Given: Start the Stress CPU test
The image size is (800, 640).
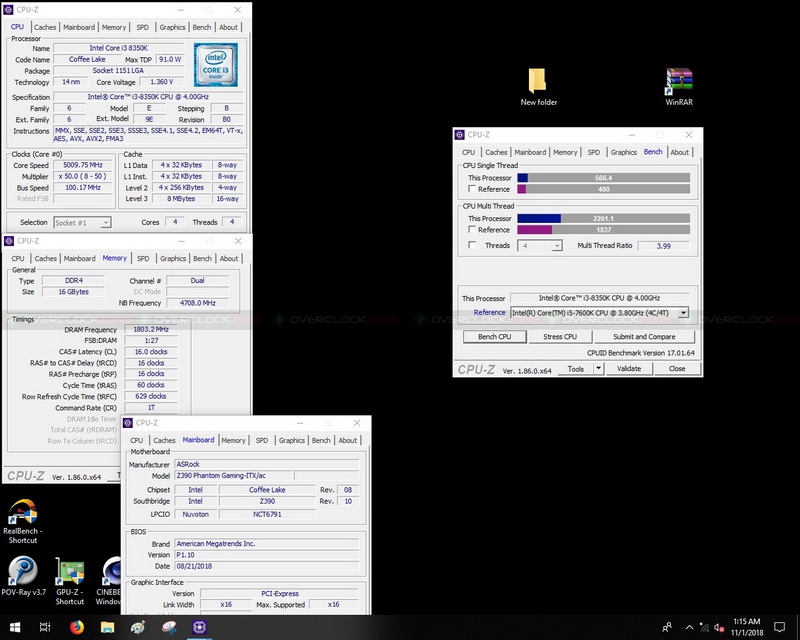Looking at the screenshot, I should click(x=560, y=337).
